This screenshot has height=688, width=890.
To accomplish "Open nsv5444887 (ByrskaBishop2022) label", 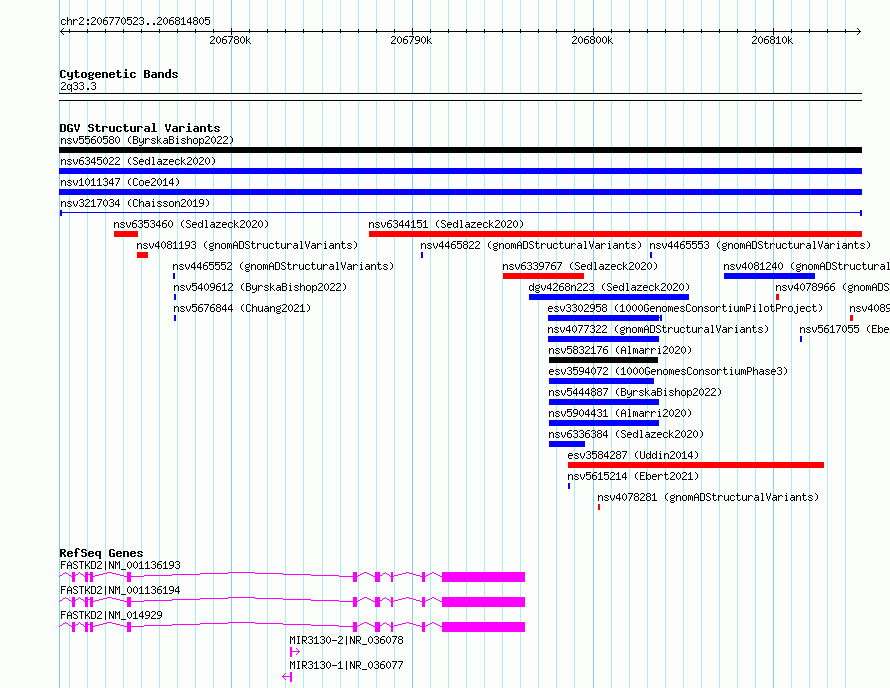I will (x=635, y=392).
